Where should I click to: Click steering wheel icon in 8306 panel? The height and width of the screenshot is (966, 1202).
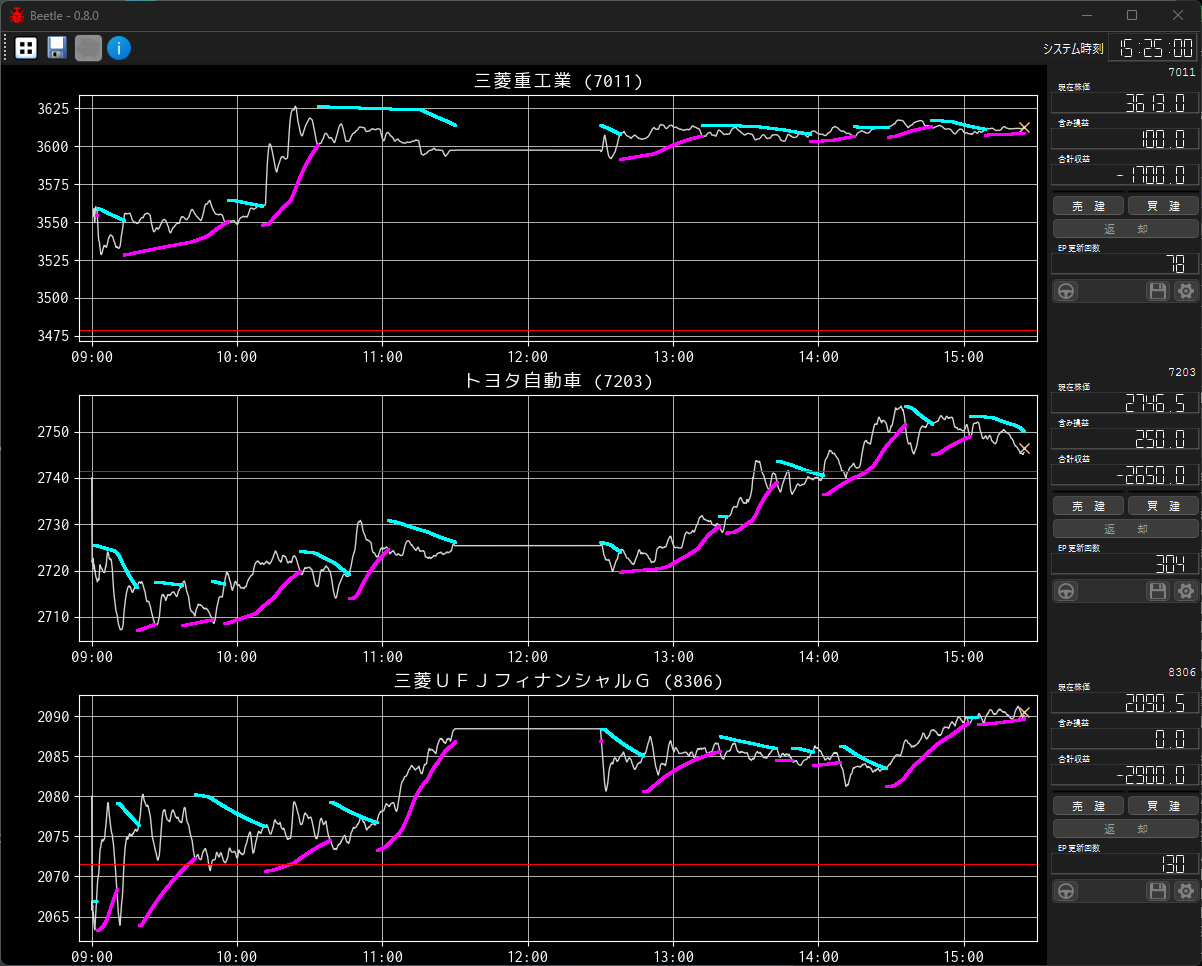[x=1067, y=891]
